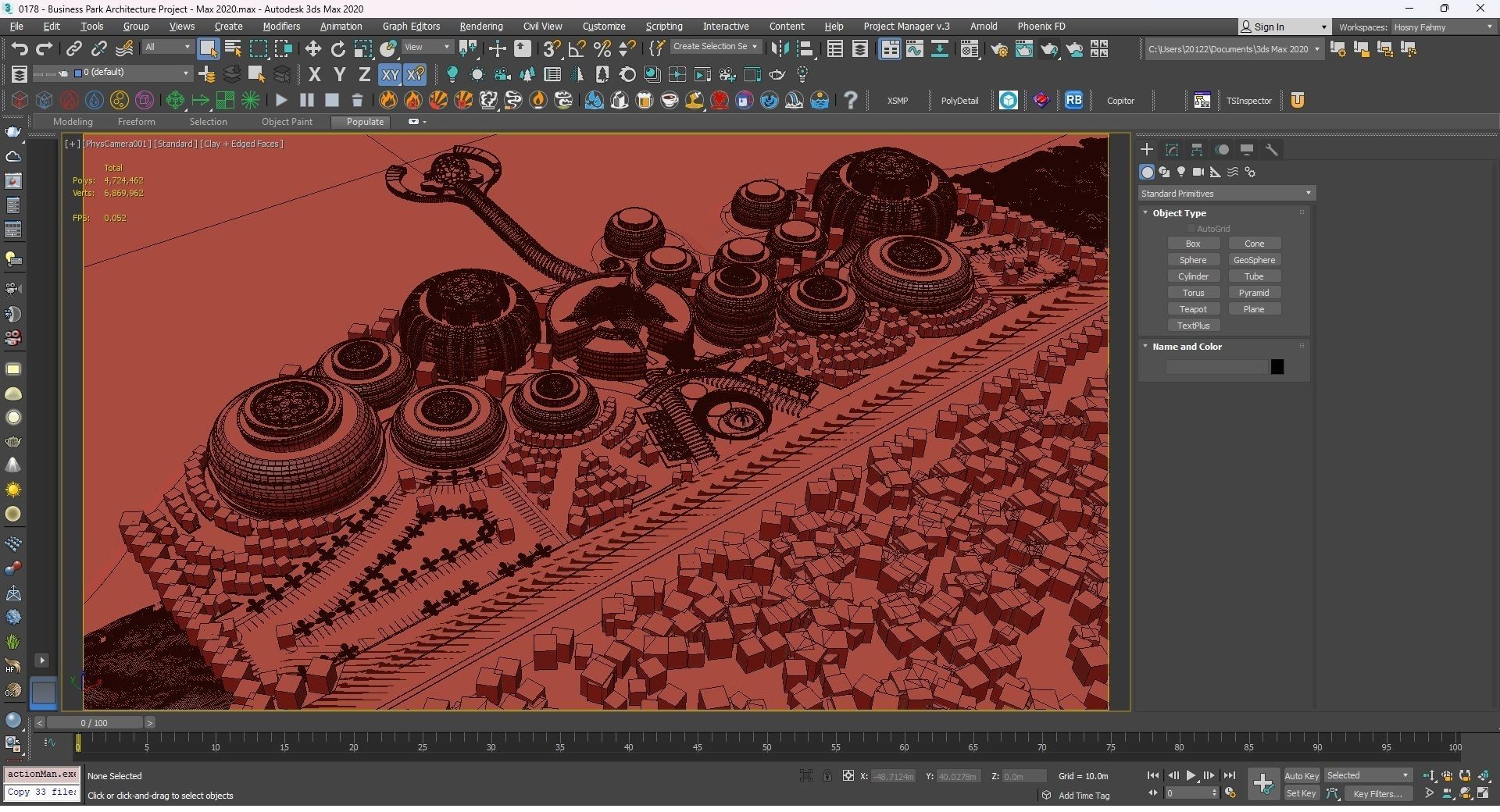Enable the AutoGrid checkbox
This screenshot has width=1500, height=812.
pyautogui.click(x=1191, y=229)
